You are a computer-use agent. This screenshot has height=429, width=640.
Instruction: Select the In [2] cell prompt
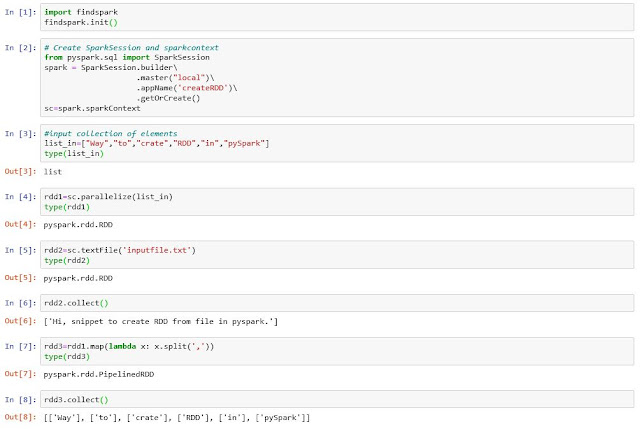pos(20,47)
